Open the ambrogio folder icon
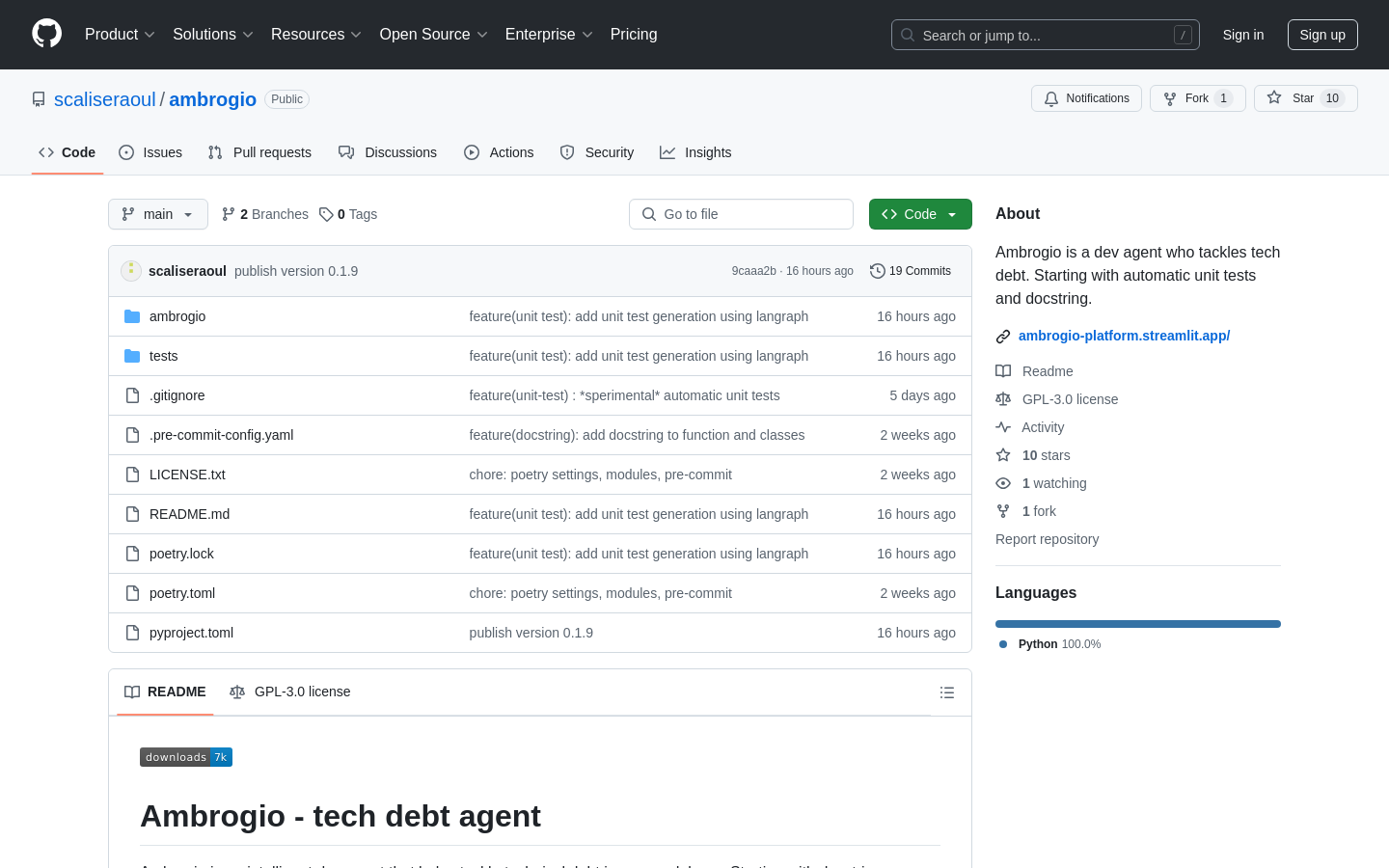 click(132, 316)
